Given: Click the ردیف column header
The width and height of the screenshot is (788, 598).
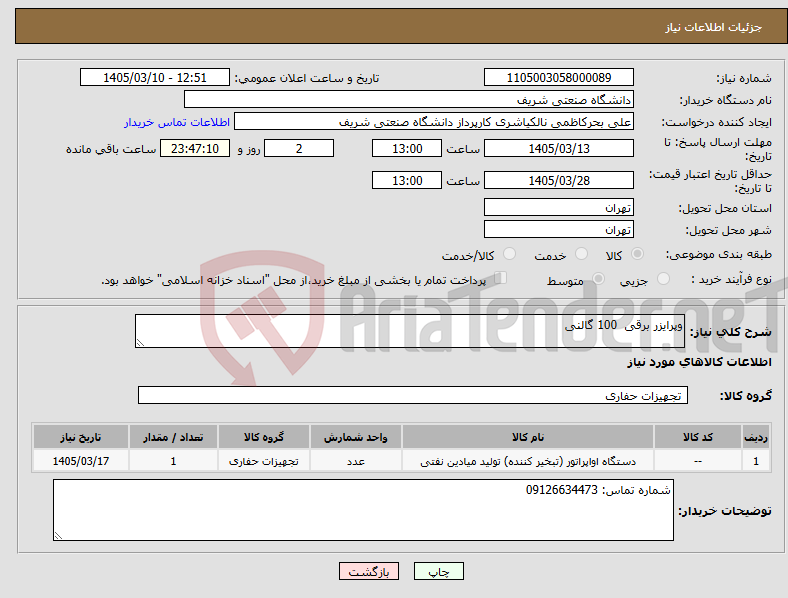Looking at the screenshot, I should 756,437.
